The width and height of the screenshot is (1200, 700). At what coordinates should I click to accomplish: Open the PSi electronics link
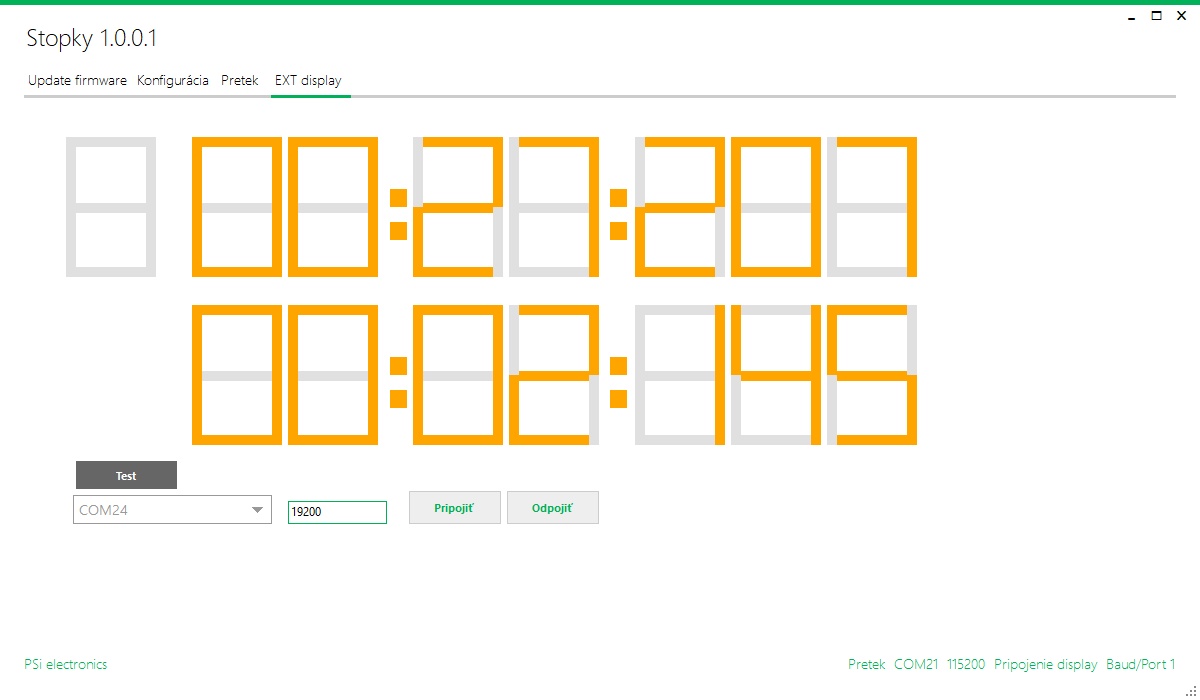coord(65,664)
